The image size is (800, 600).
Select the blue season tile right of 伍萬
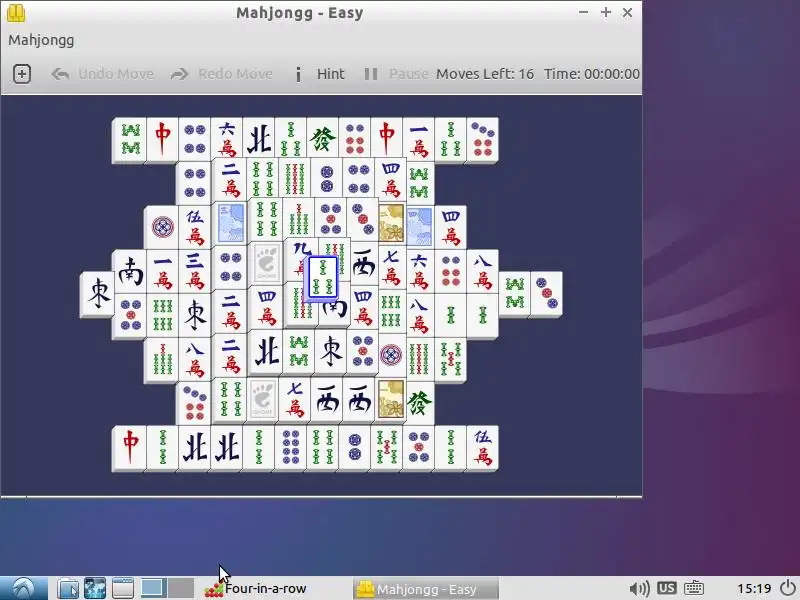(231, 222)
